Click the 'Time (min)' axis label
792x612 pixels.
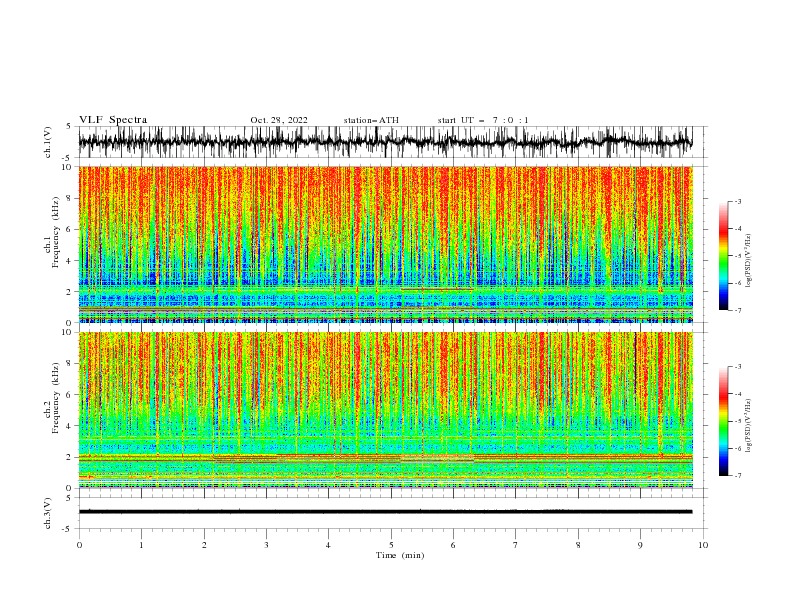click(400, 555)
